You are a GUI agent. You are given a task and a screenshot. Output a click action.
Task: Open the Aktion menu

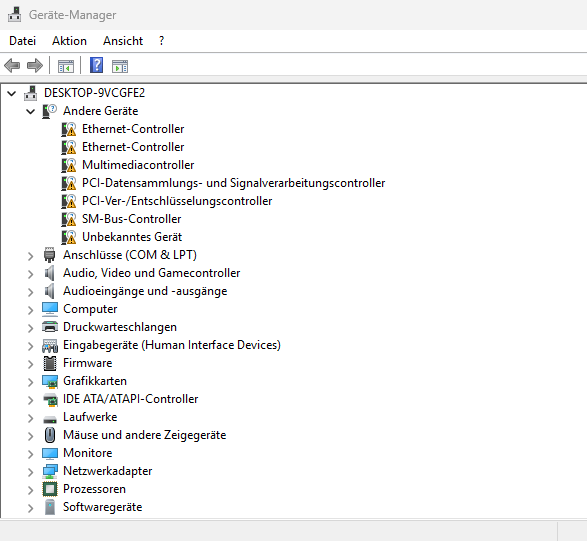coord(69,41)
